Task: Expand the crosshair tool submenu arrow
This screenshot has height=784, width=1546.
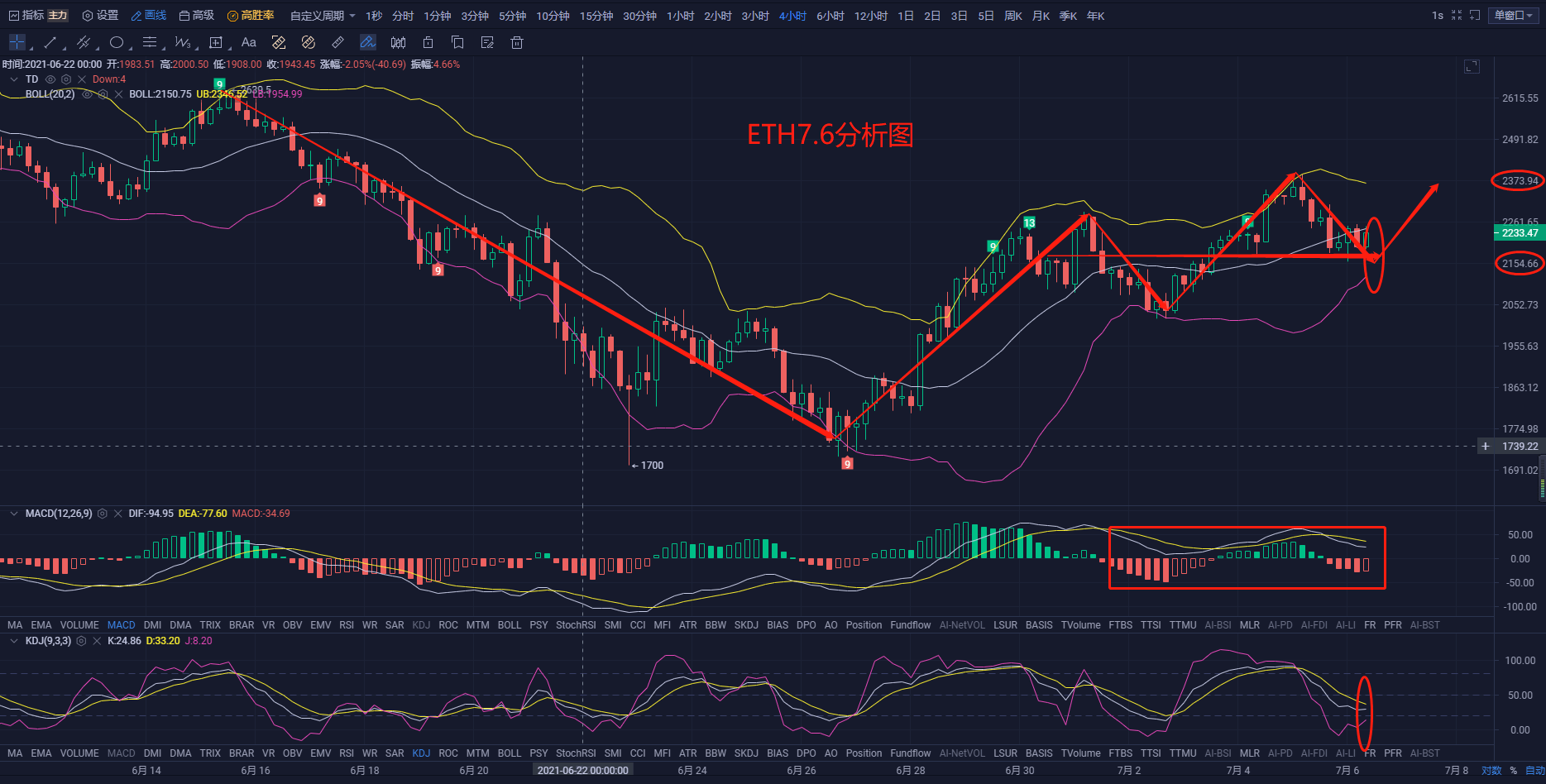Action: (x=31, y=47)
